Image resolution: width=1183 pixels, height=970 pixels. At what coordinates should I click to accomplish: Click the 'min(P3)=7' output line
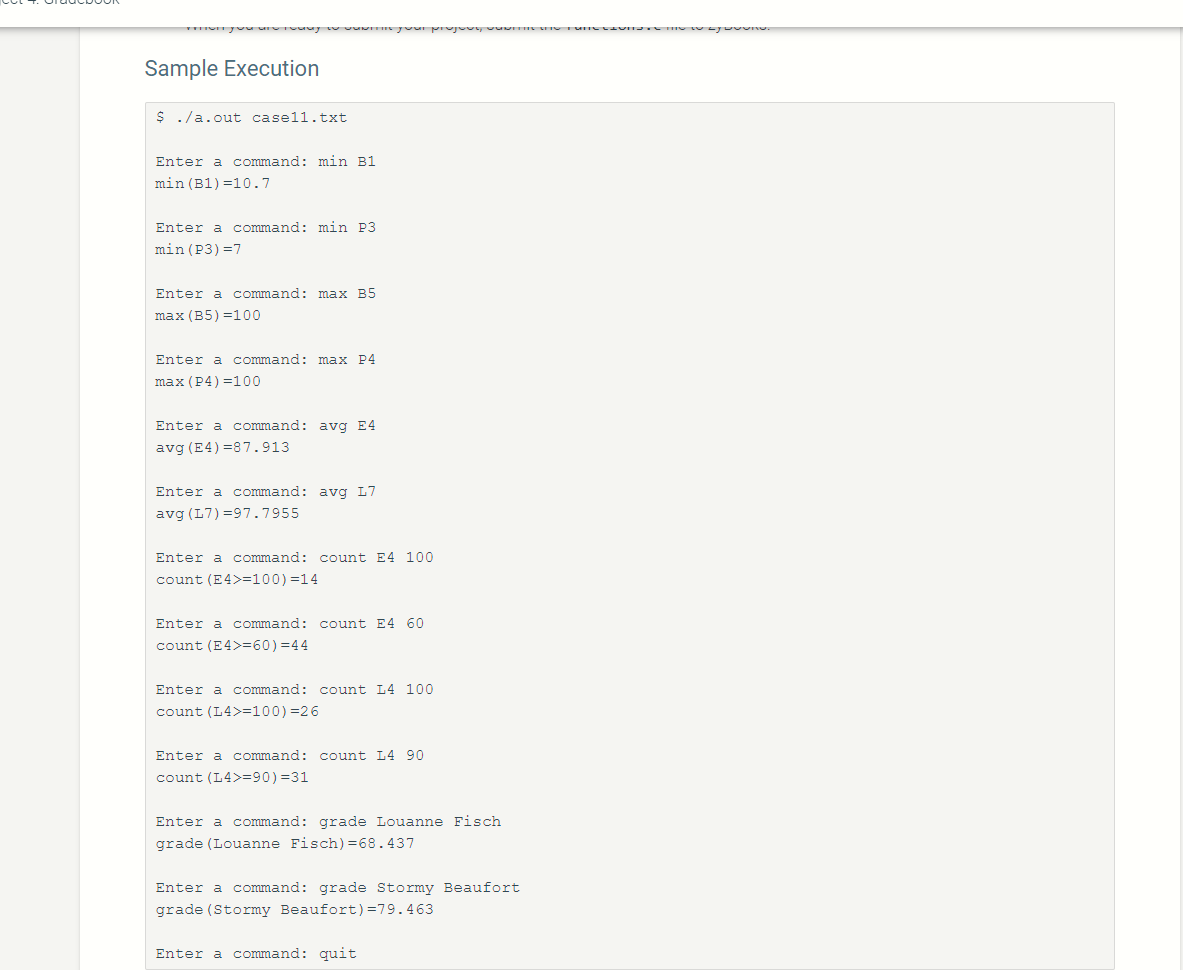[x=198, y=250]
